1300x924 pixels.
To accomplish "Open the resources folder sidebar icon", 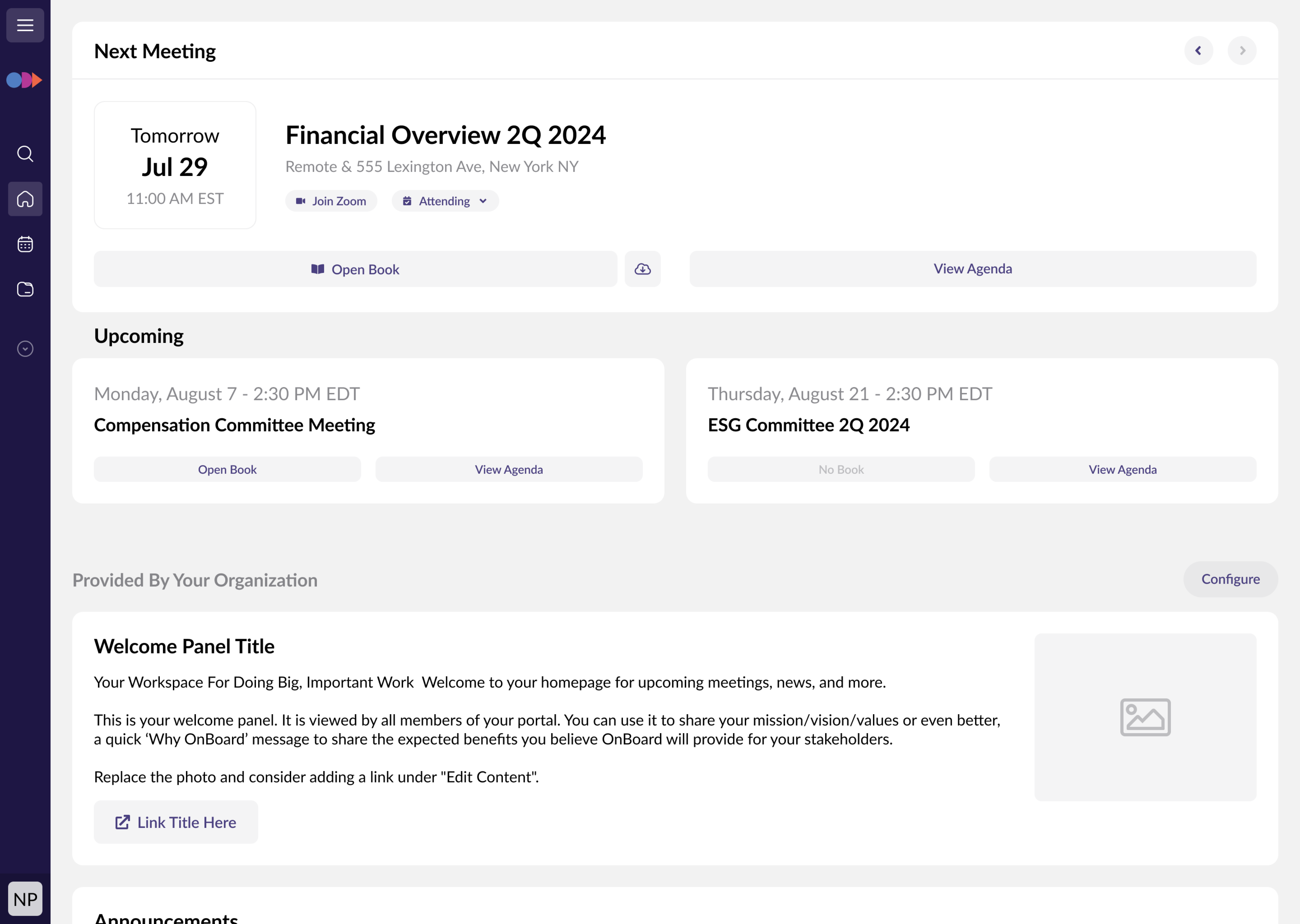I will (25, 290).
